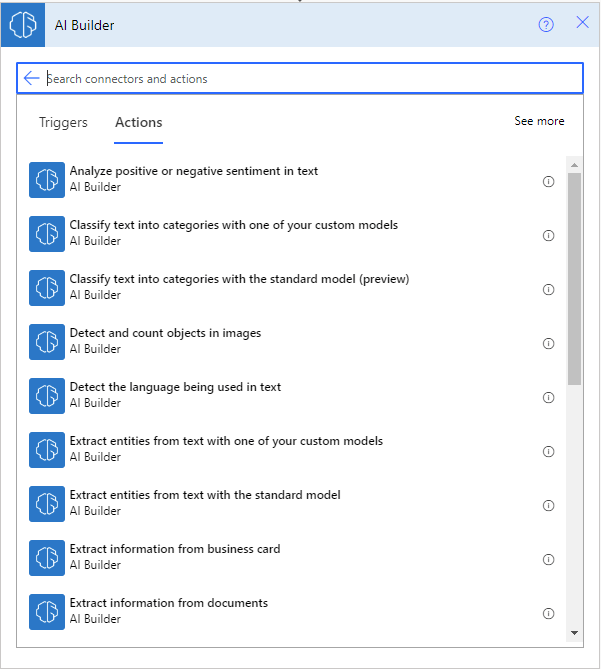Click the AI Builder header logo icon

tap(23, 25)
